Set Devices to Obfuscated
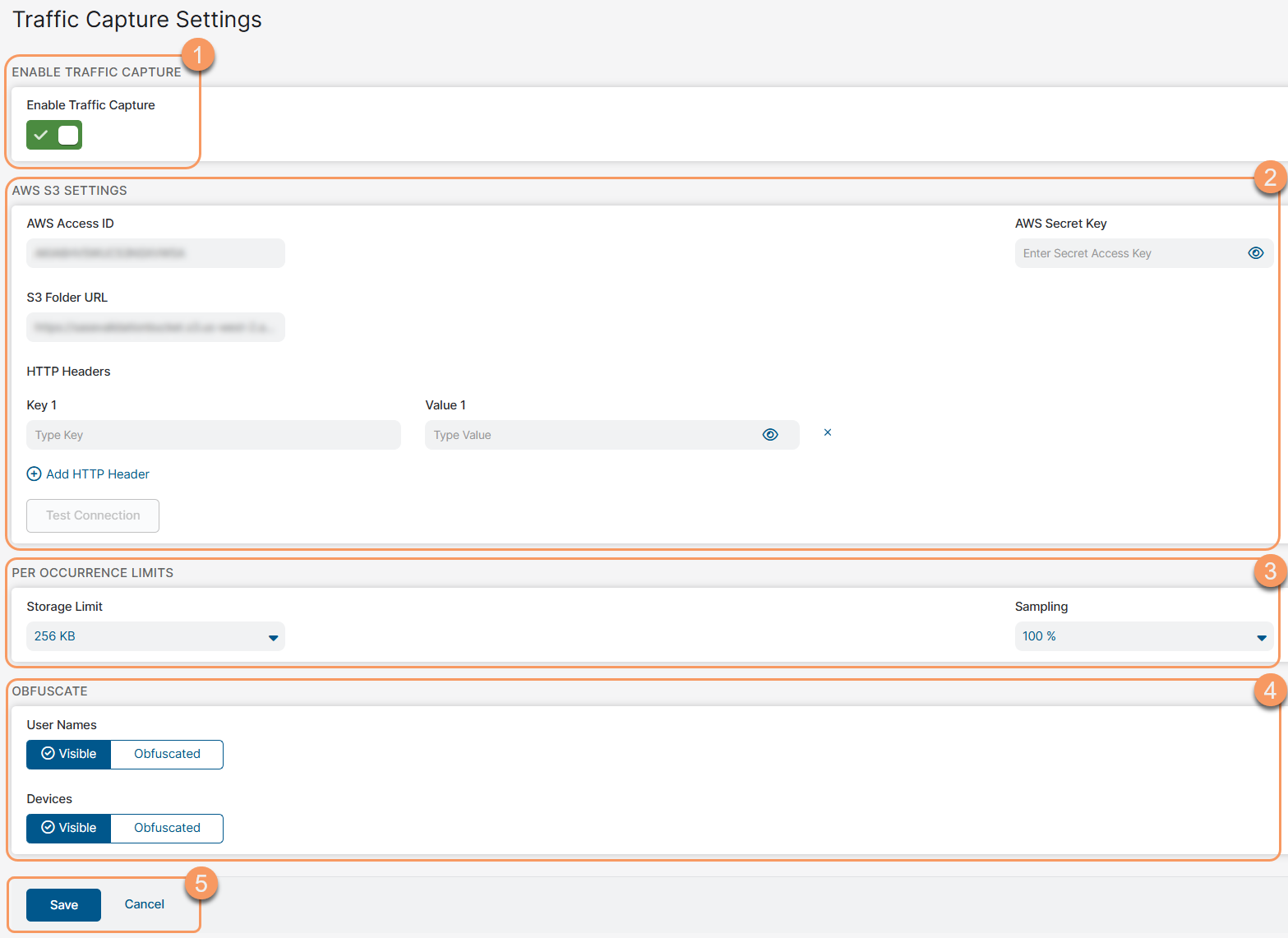This screenshot has height=938, width=1288. pos(167,828)
